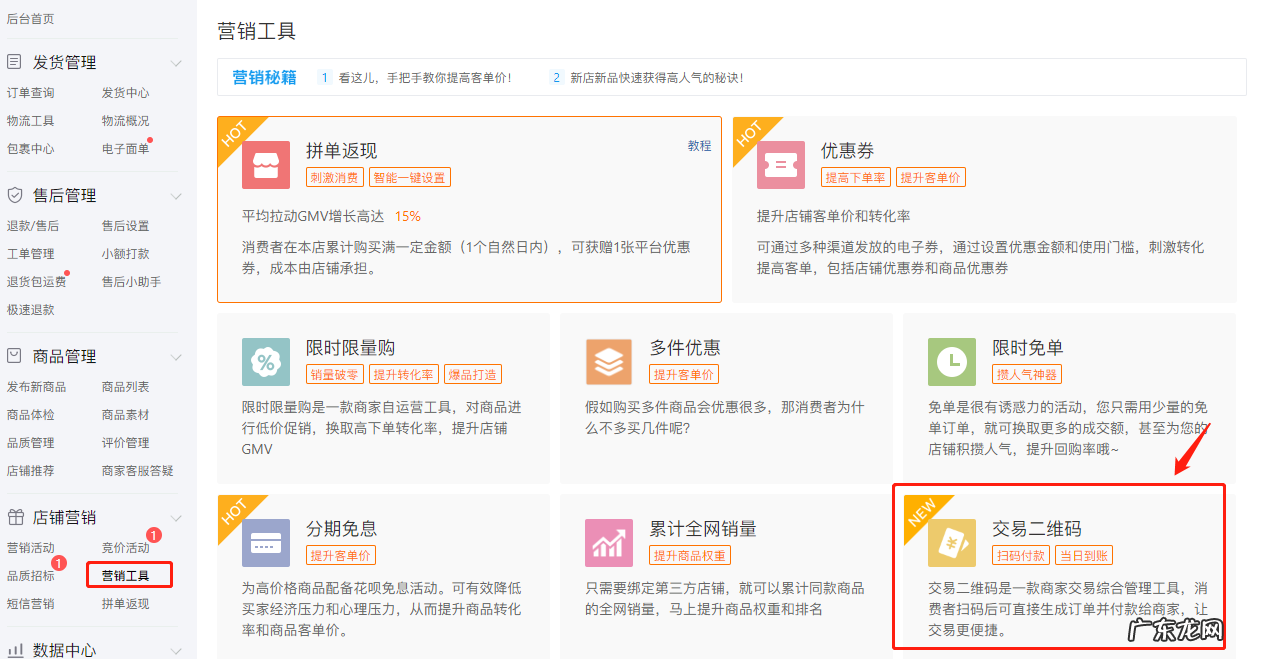
Task: Click the 多件优惠 stacked layers icon
Action: click(608, 361)
